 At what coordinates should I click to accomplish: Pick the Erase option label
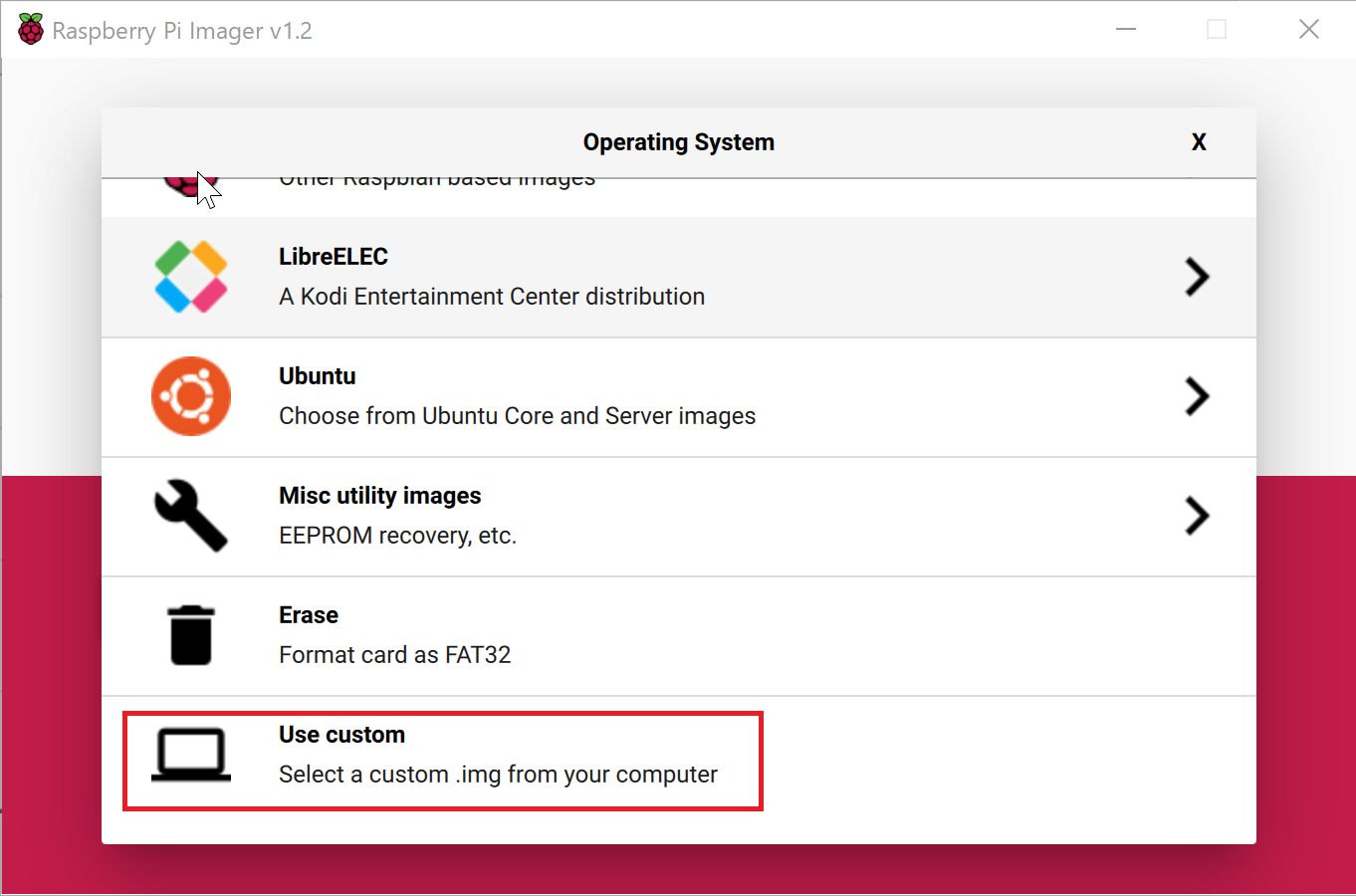[309, 615]
